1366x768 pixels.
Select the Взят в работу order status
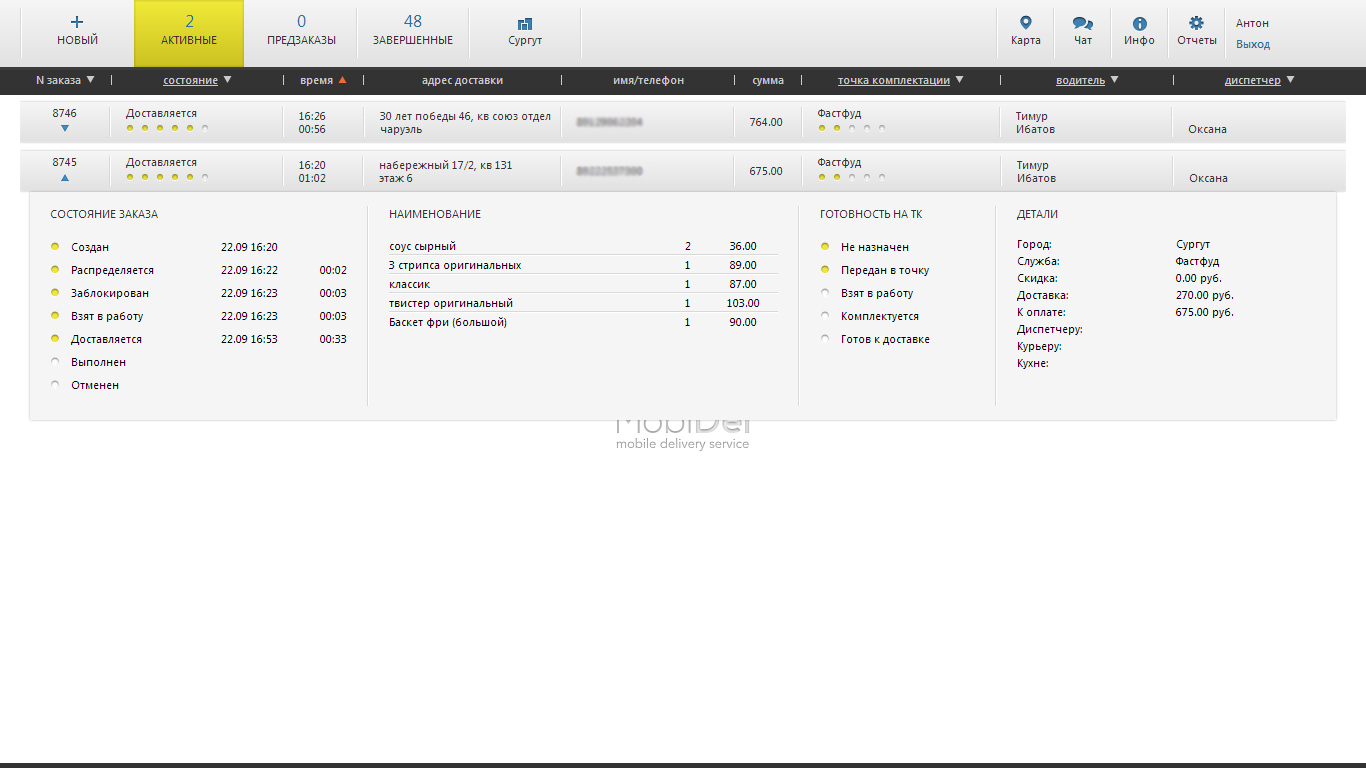pyautogui.click(x=55, y=315)
